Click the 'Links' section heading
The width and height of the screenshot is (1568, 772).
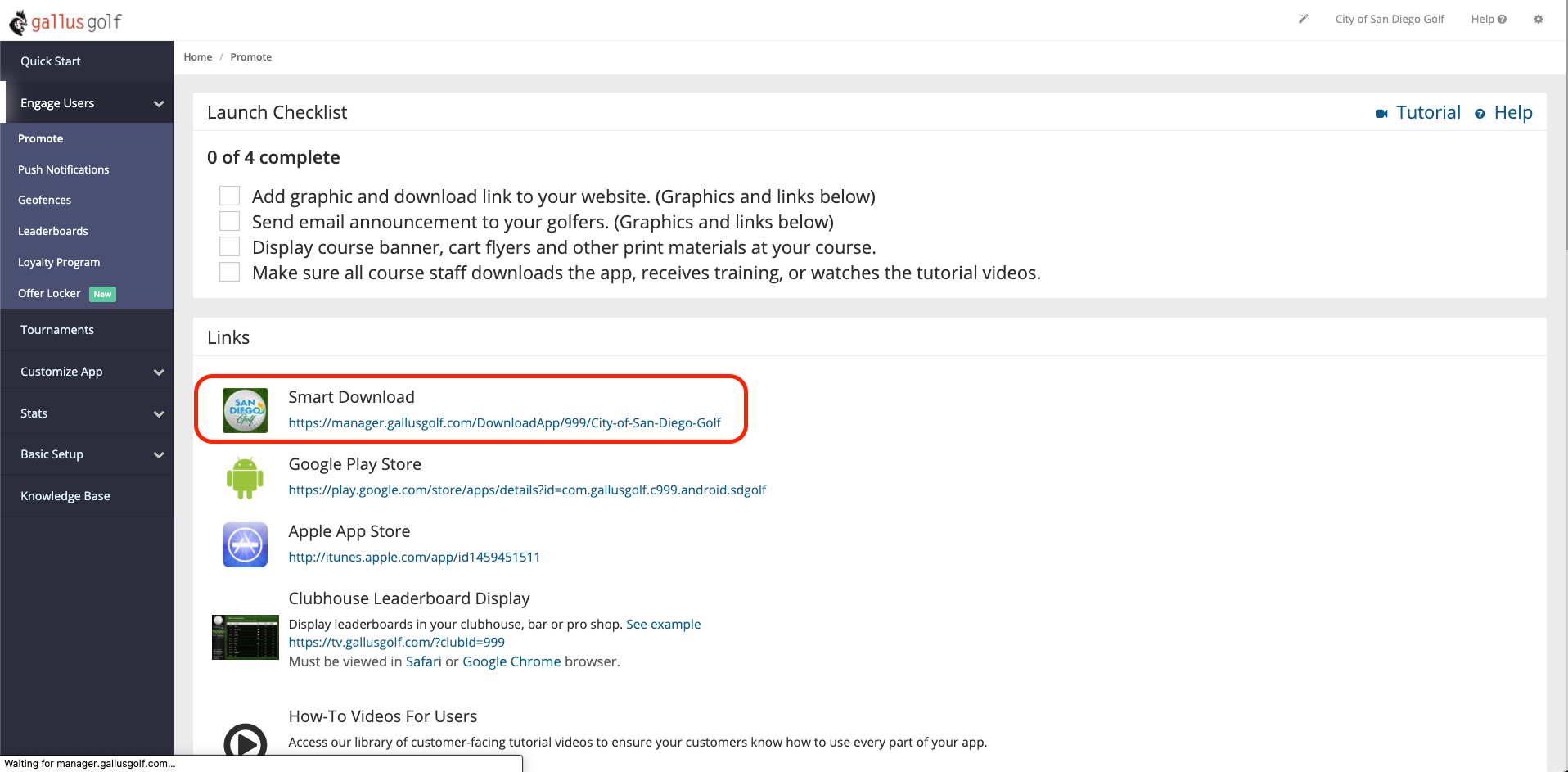[228, 338]
